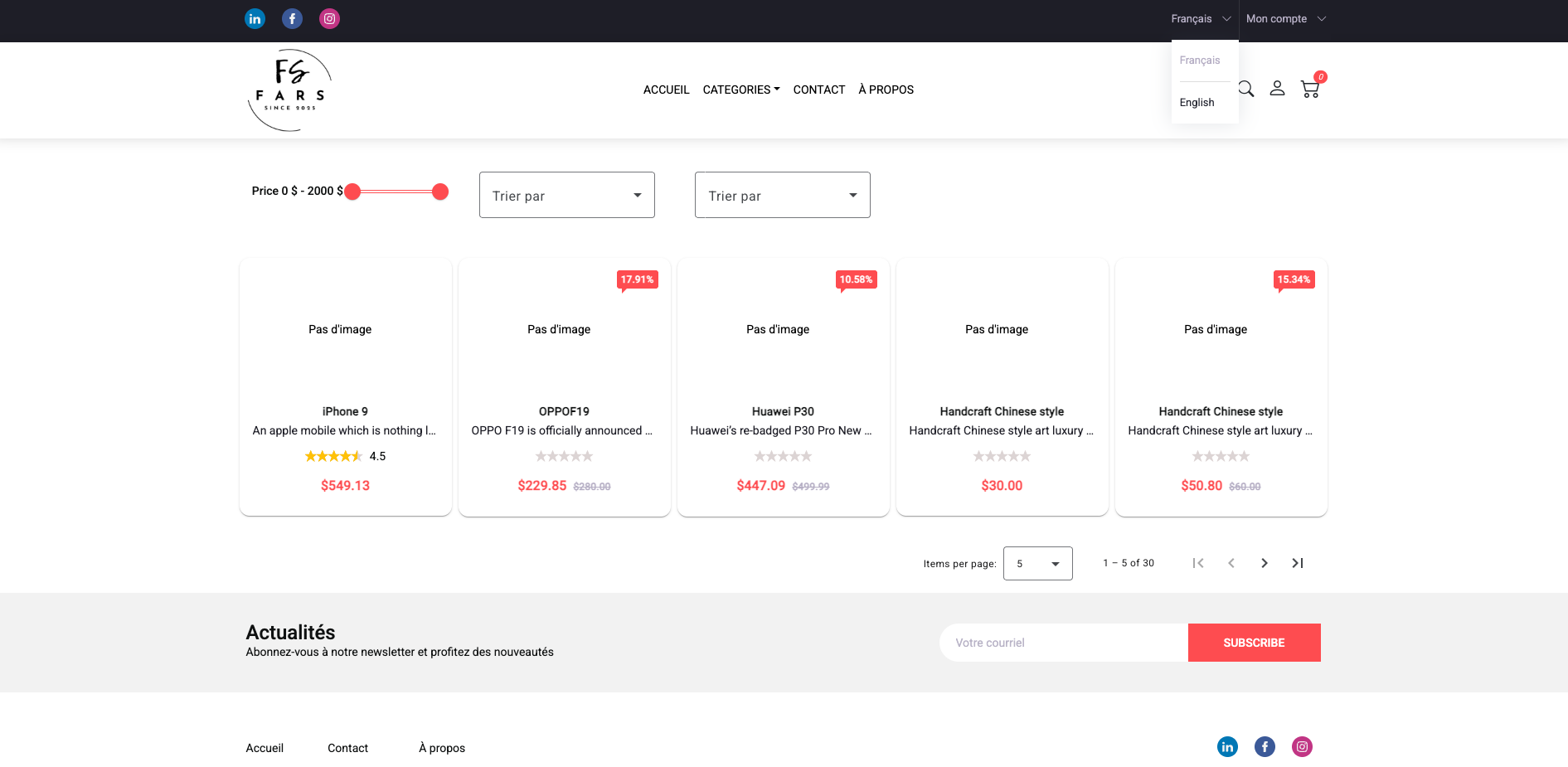The image size is (1568, 767).
Task: Open Instagram icon in top bar
Action: (x=329, y=19)
